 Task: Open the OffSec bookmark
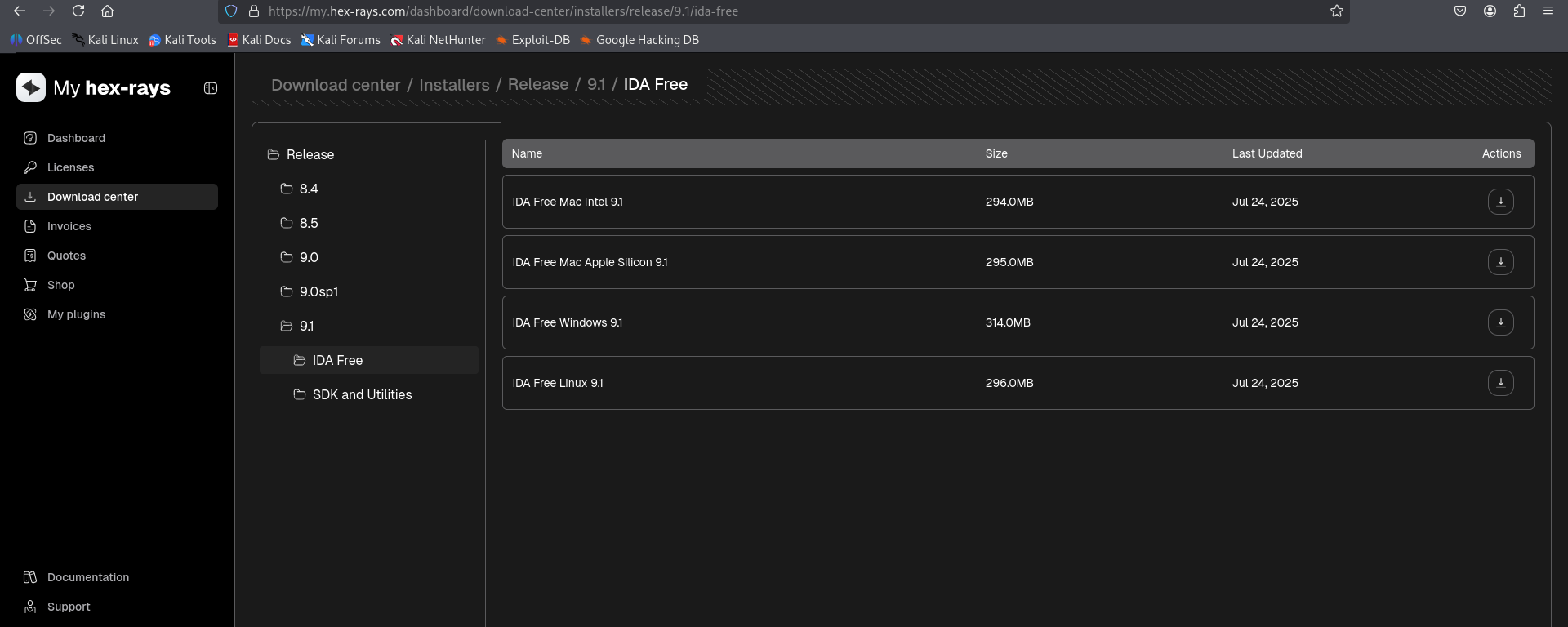[36, 40]
